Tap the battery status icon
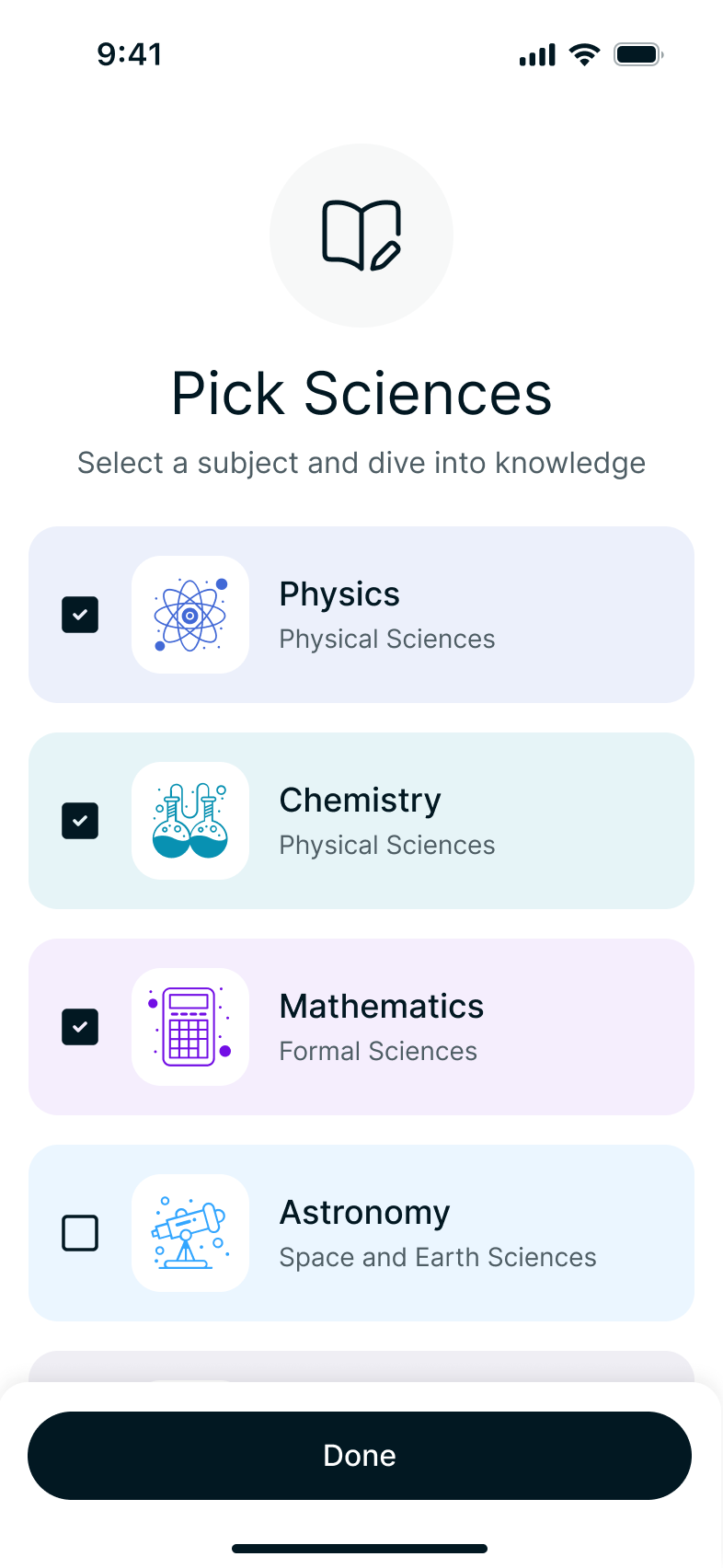 coord(638,54)
